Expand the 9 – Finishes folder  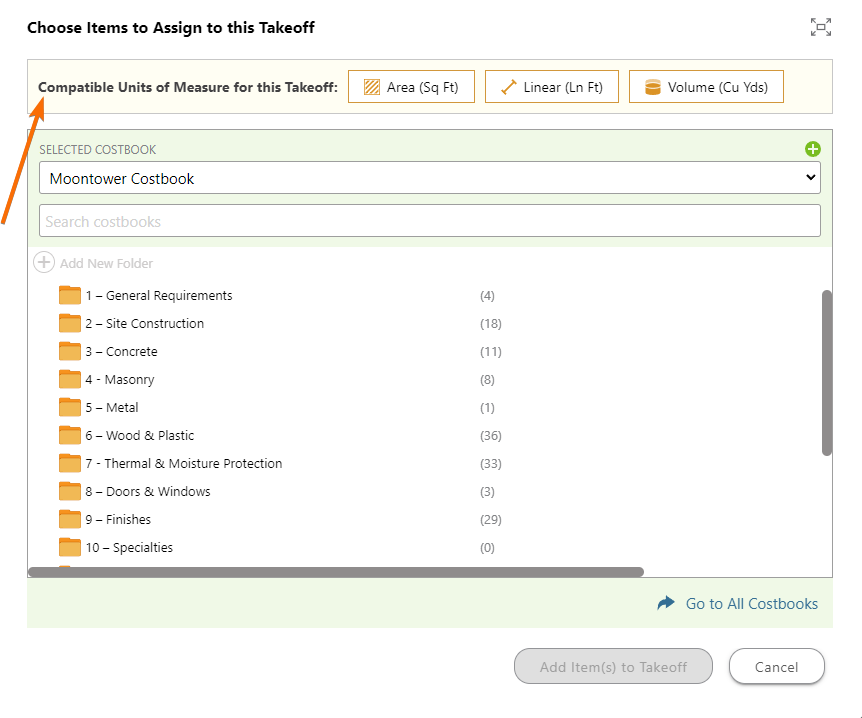point(118,519)
